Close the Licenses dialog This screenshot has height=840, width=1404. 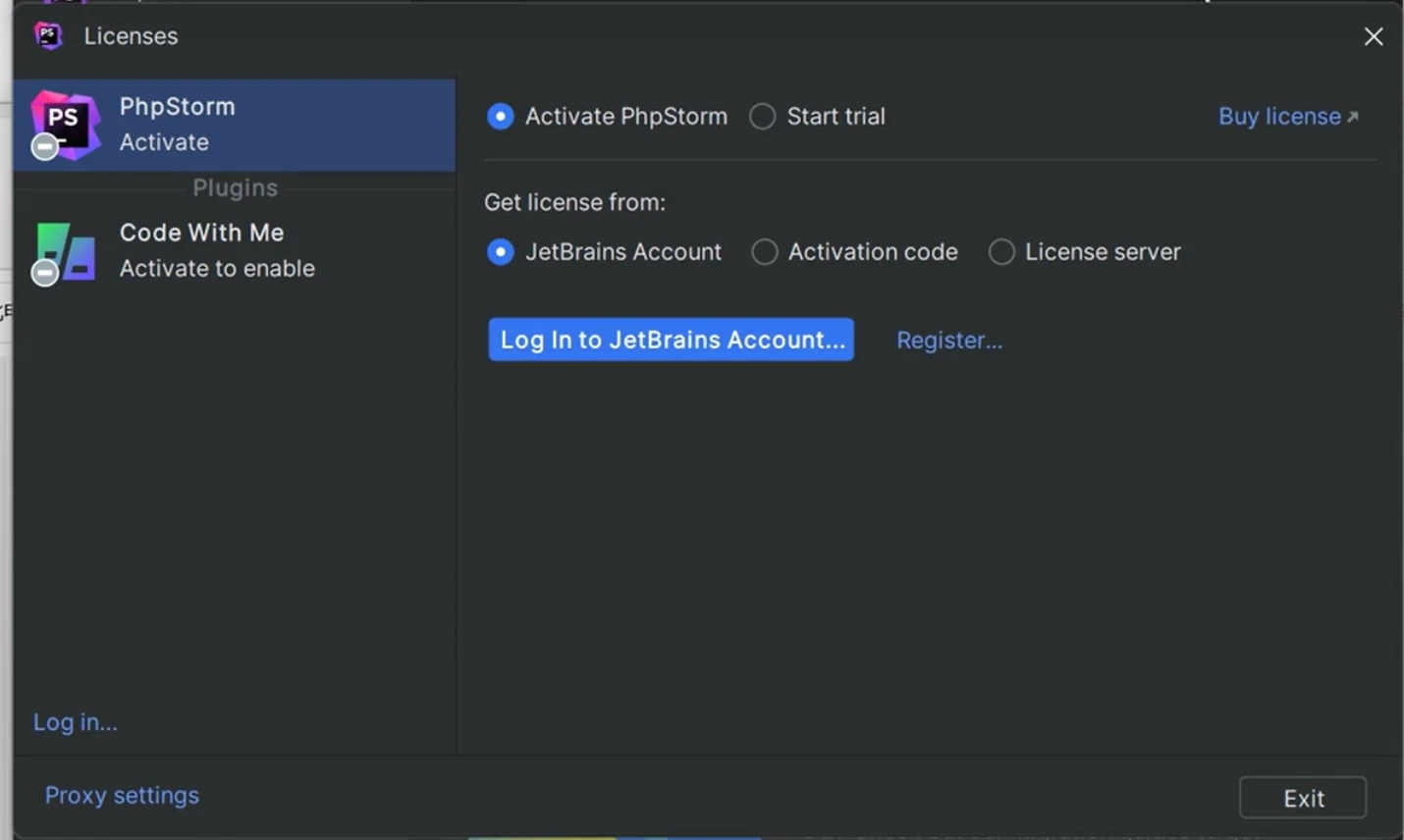click(x=1374, y=36)
